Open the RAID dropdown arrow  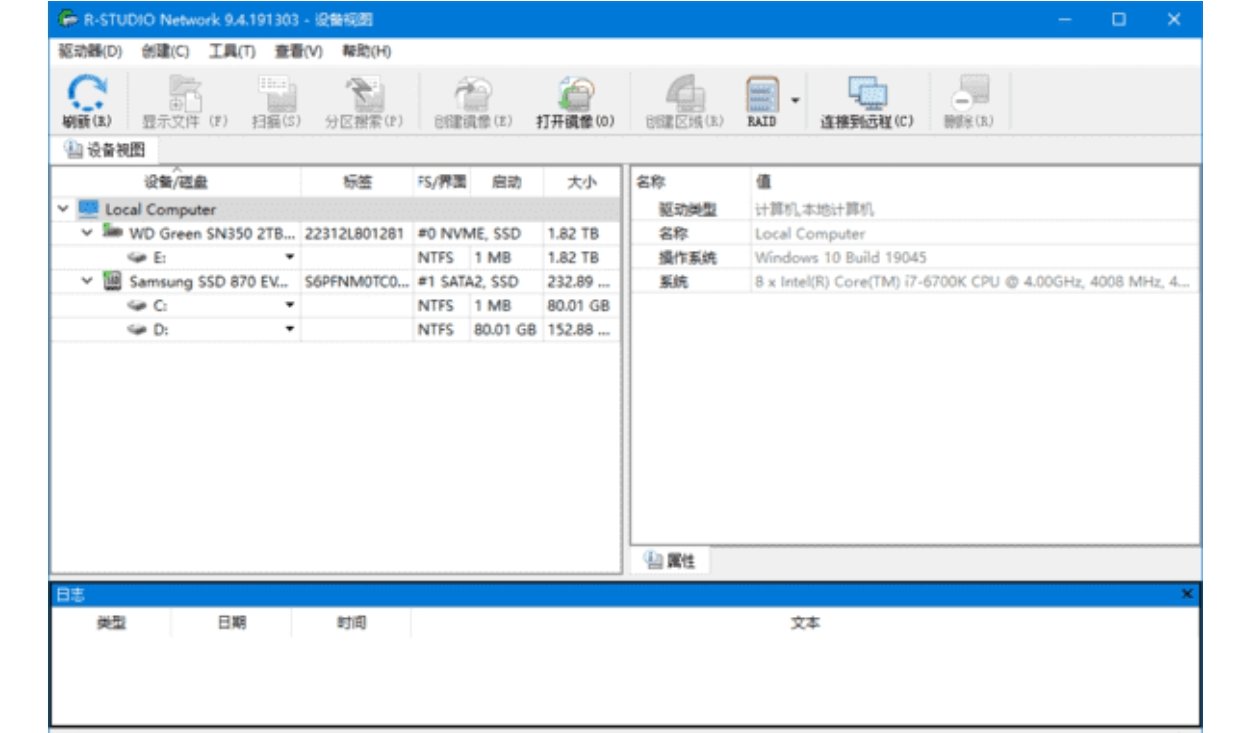click(x=796, y=100)
